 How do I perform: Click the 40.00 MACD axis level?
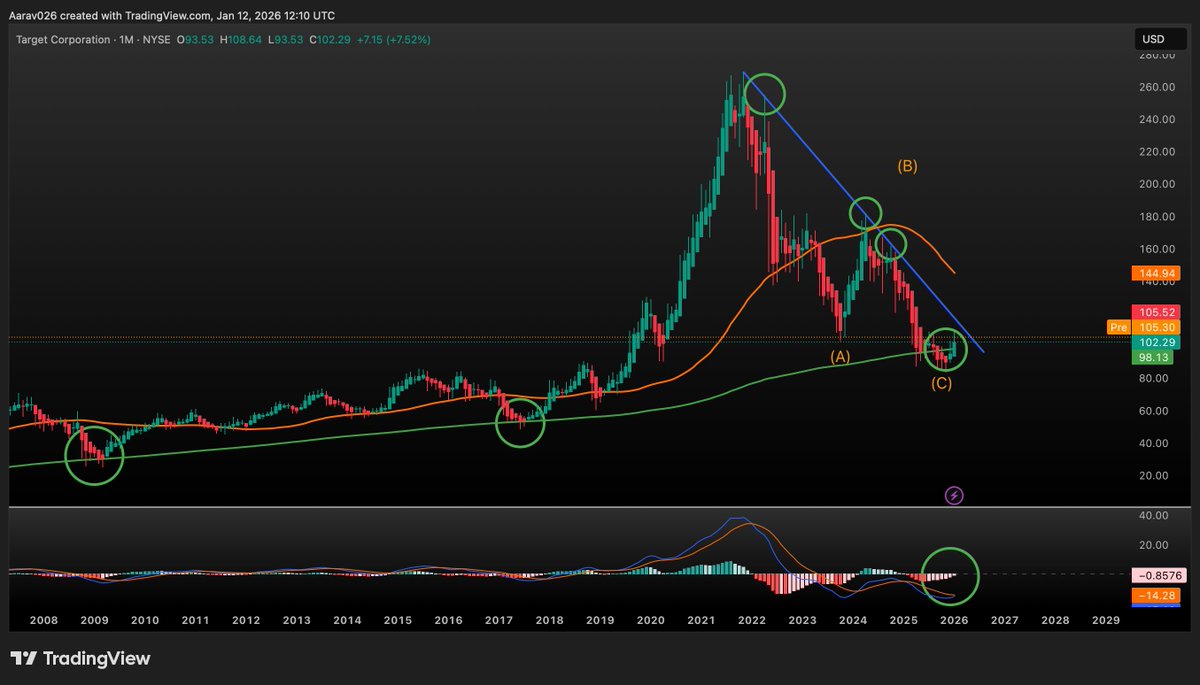click(1156, 515)
